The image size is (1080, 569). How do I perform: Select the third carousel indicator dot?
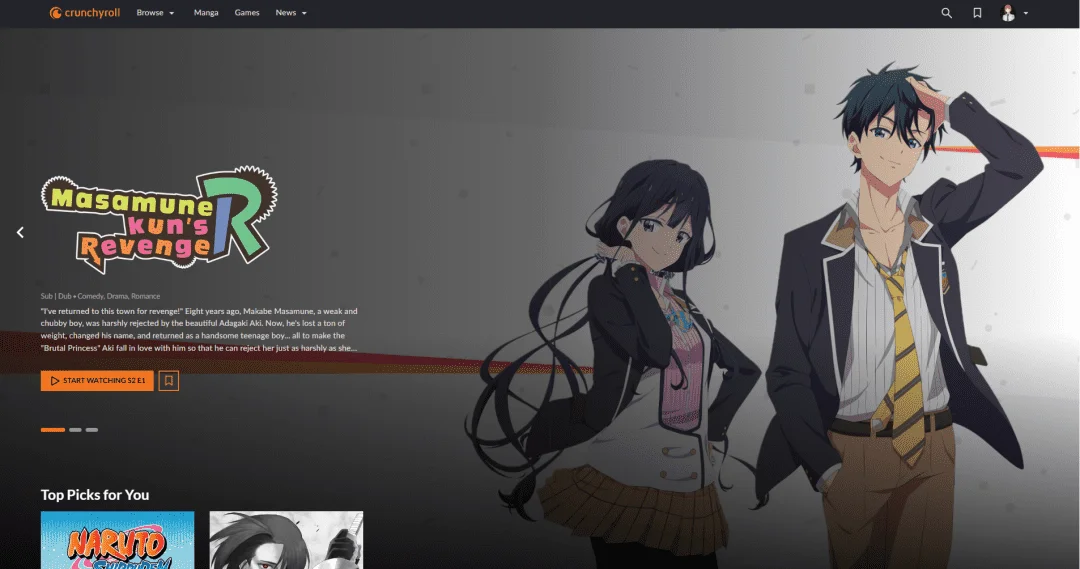(92, 430)
